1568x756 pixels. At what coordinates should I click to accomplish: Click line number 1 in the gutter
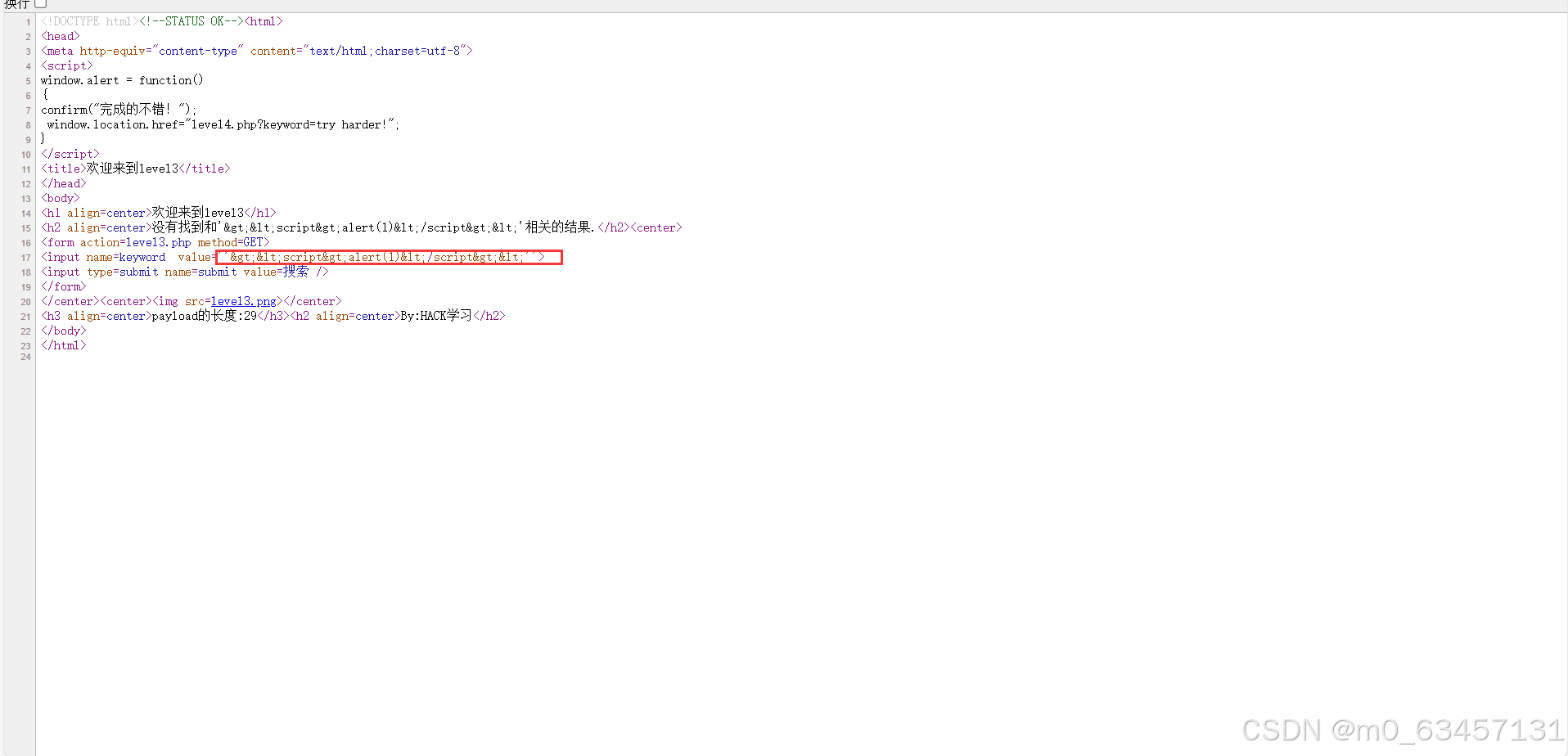point(28,22)
